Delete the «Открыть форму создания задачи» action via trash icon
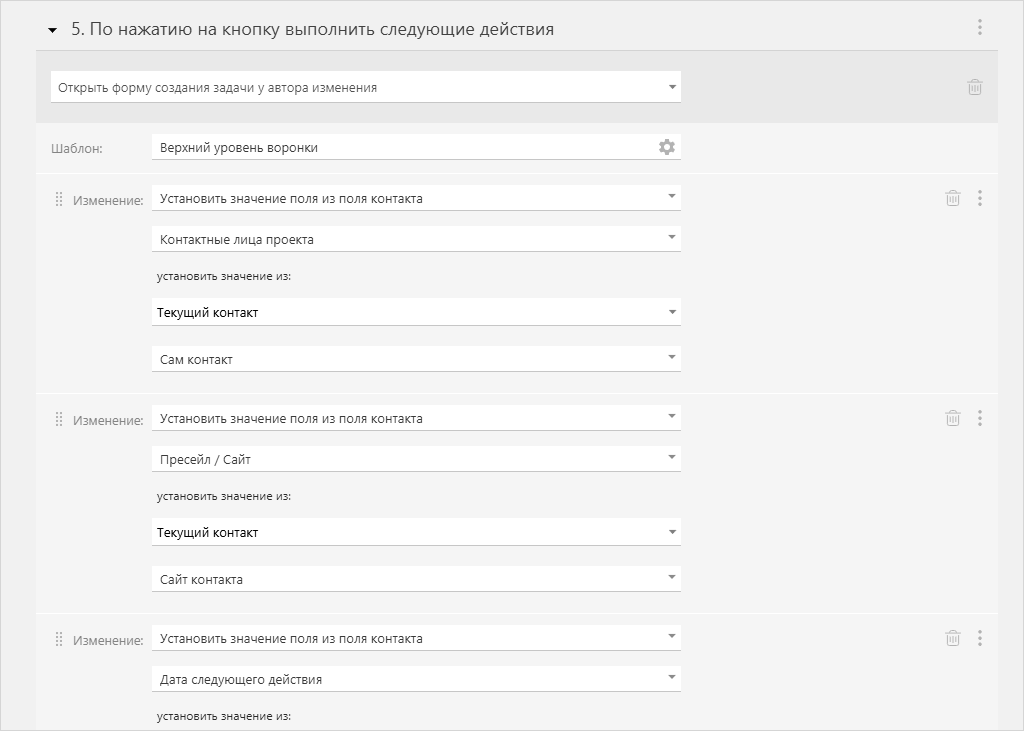Image resolution: width=1024 pixels, height=731 pixels. 975,87
